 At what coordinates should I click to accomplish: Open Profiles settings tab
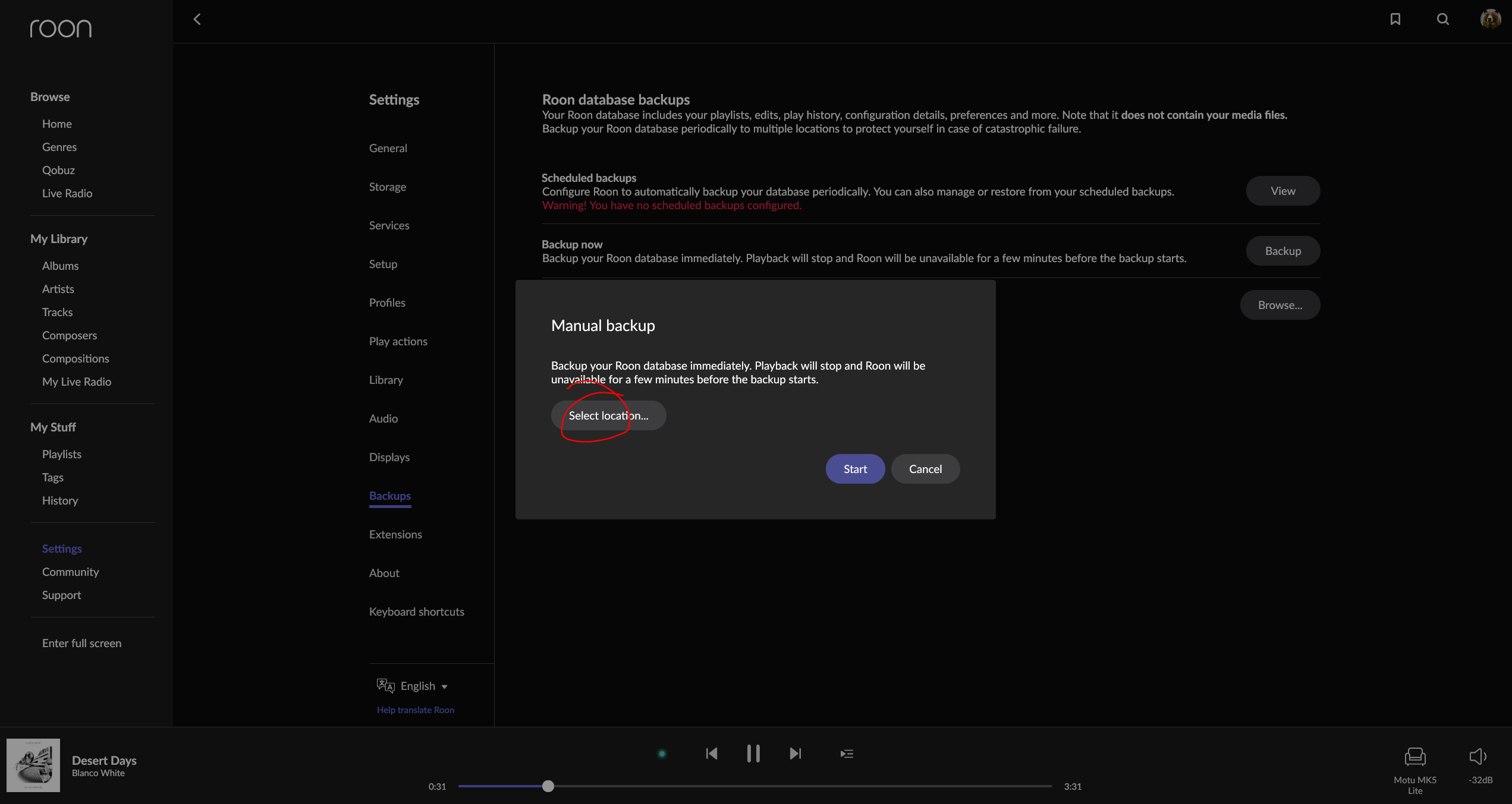(387, 302)
